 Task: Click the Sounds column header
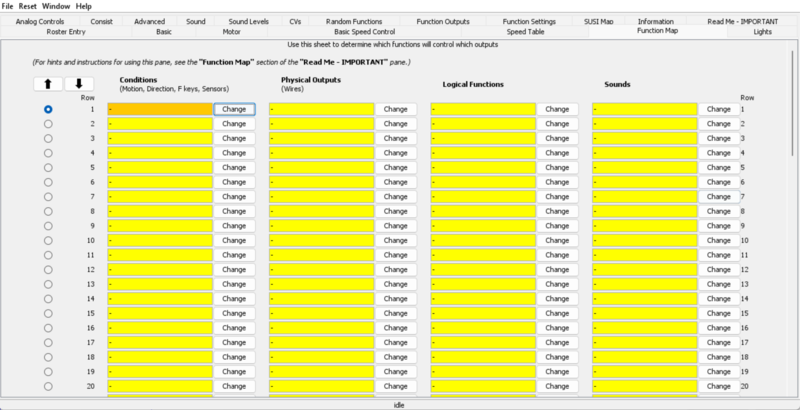(617, 84)
